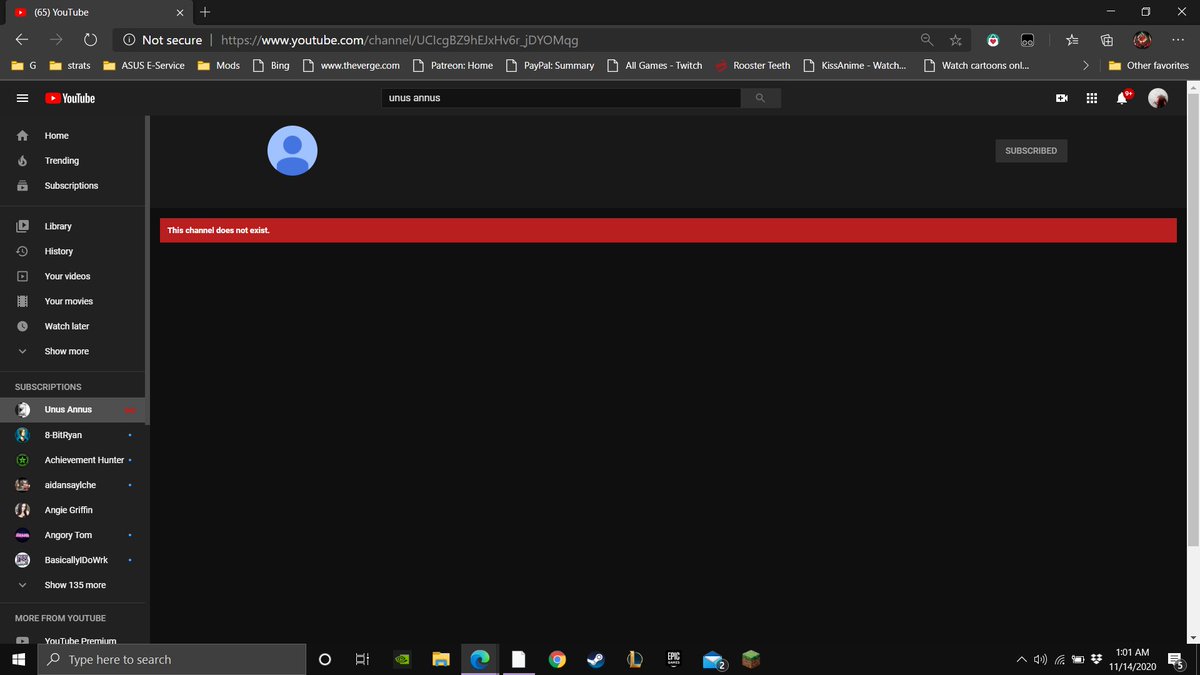The height and width of the screenshot is (675, 1200).
Task: Expand Show 135 more subscriptions
Action: pyautogui.click(x=73, y=585)
